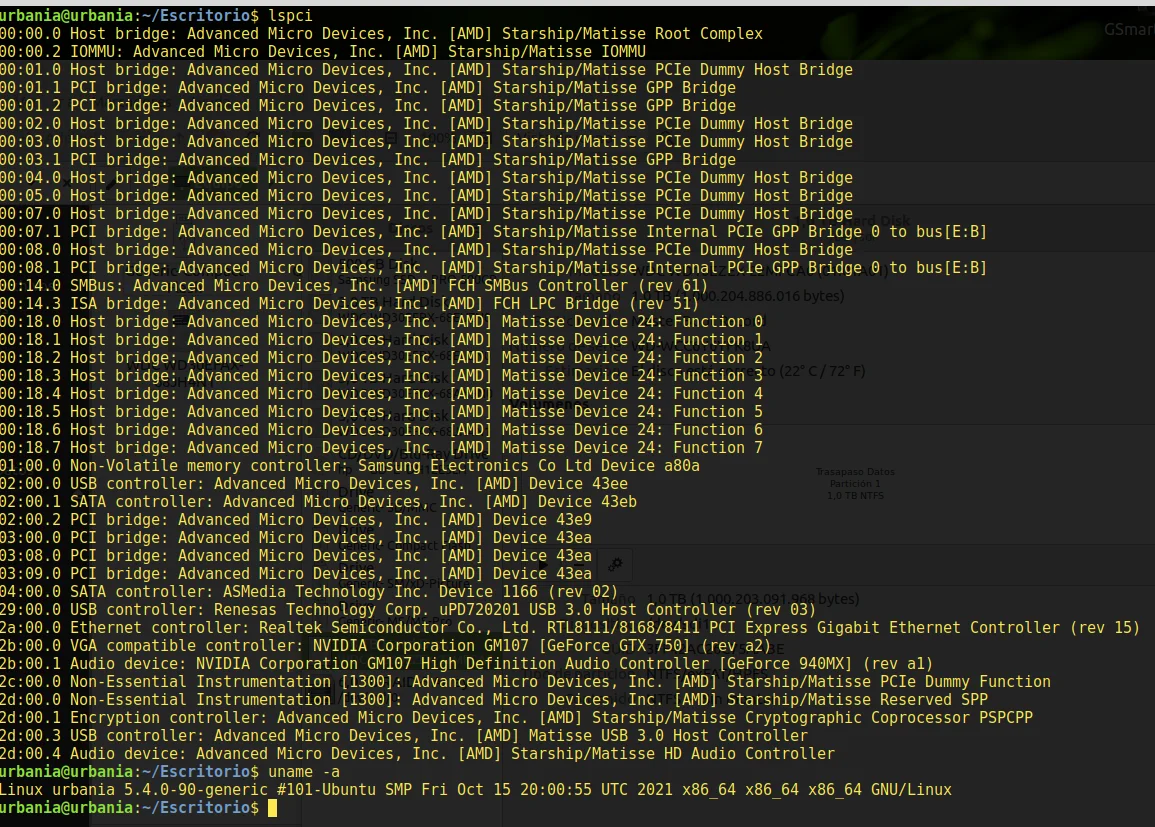Click the "lspci" command on the first prompt line
The image size is (1155, 827).
click(290, 15)
